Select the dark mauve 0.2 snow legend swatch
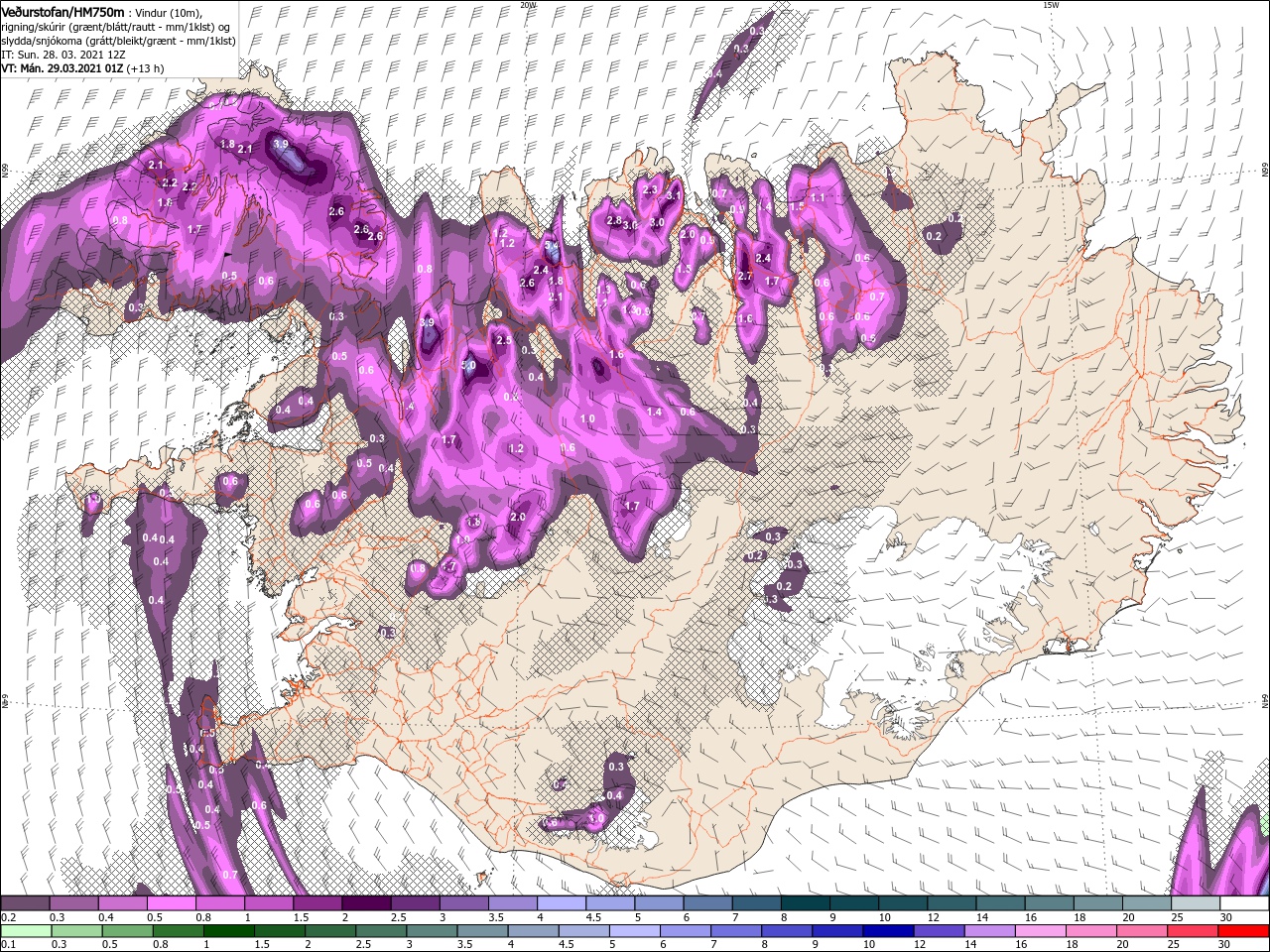Viewport: 1270px width, 952px height. point(25,903)
